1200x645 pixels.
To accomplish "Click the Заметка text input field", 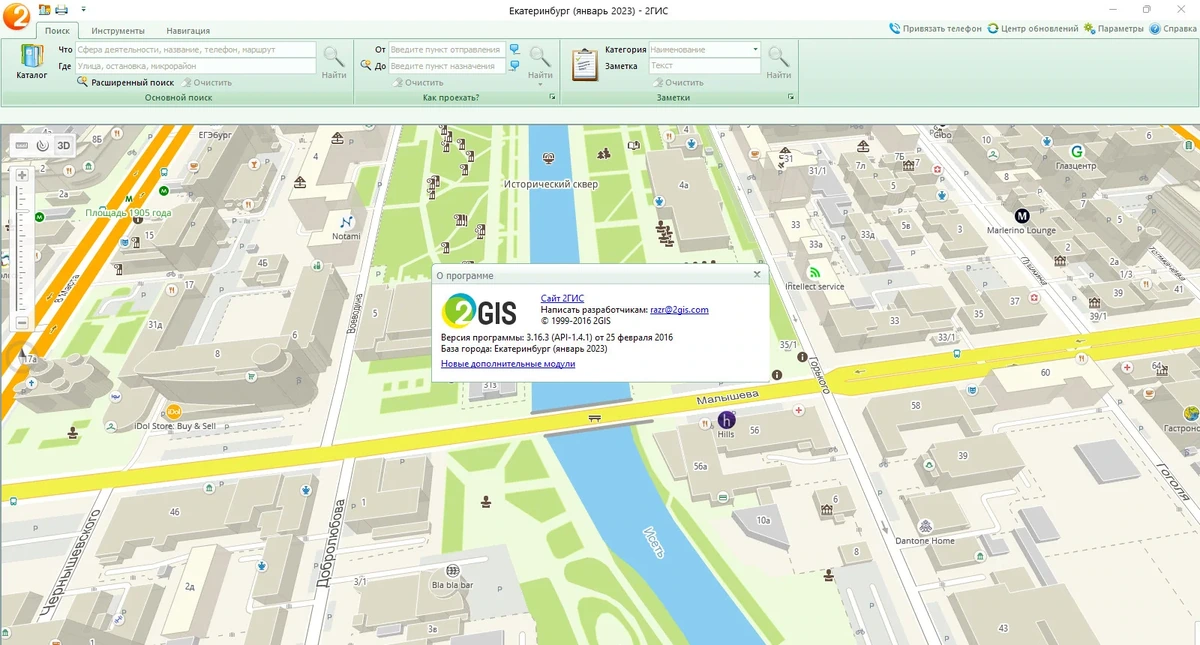I will [705, 66].
